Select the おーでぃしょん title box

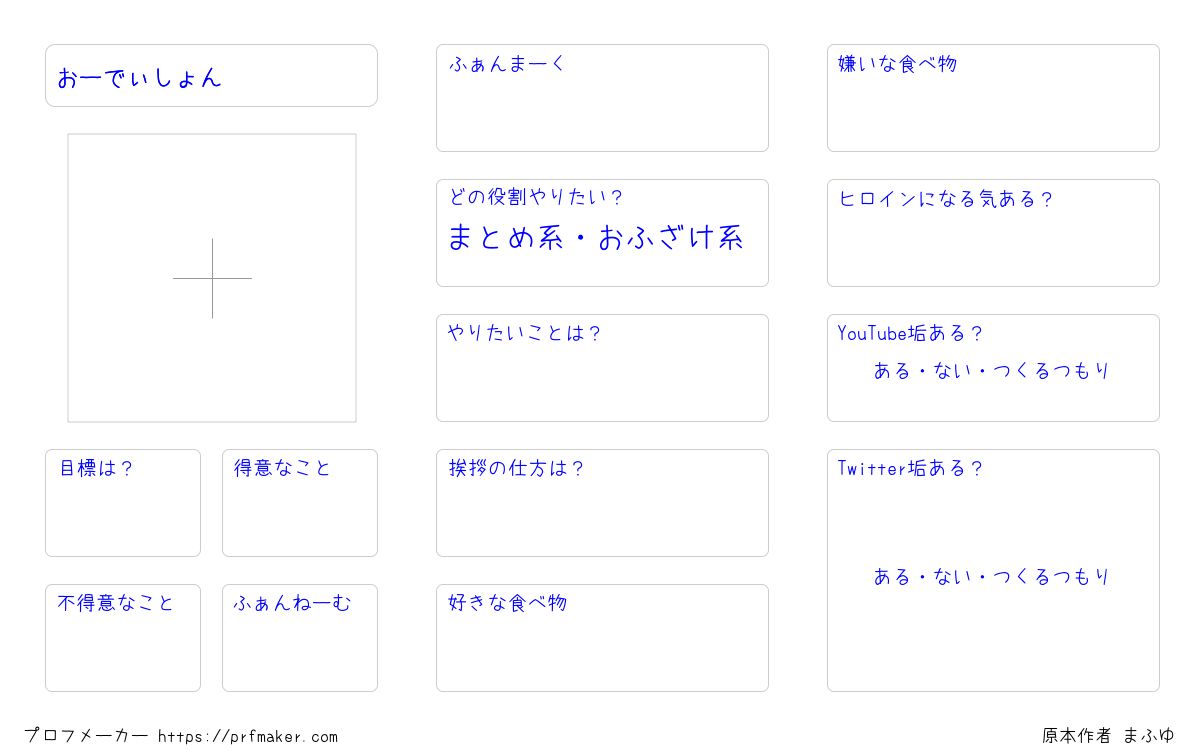click(x=211, y=75)
